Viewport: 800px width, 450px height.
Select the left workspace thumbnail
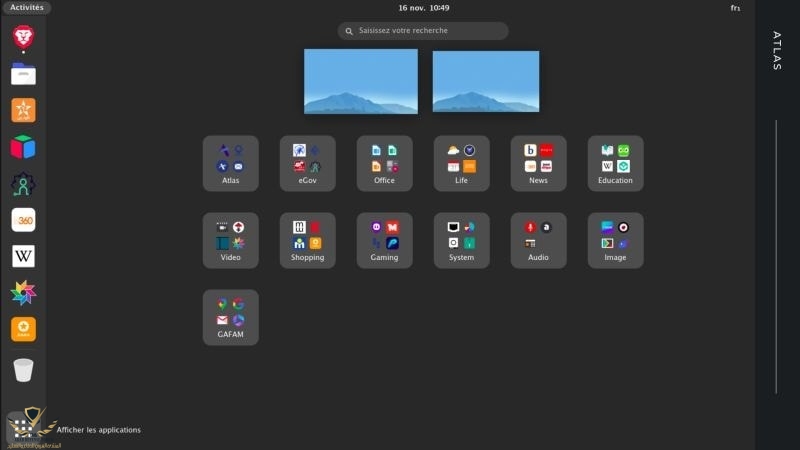pos(361,81)
